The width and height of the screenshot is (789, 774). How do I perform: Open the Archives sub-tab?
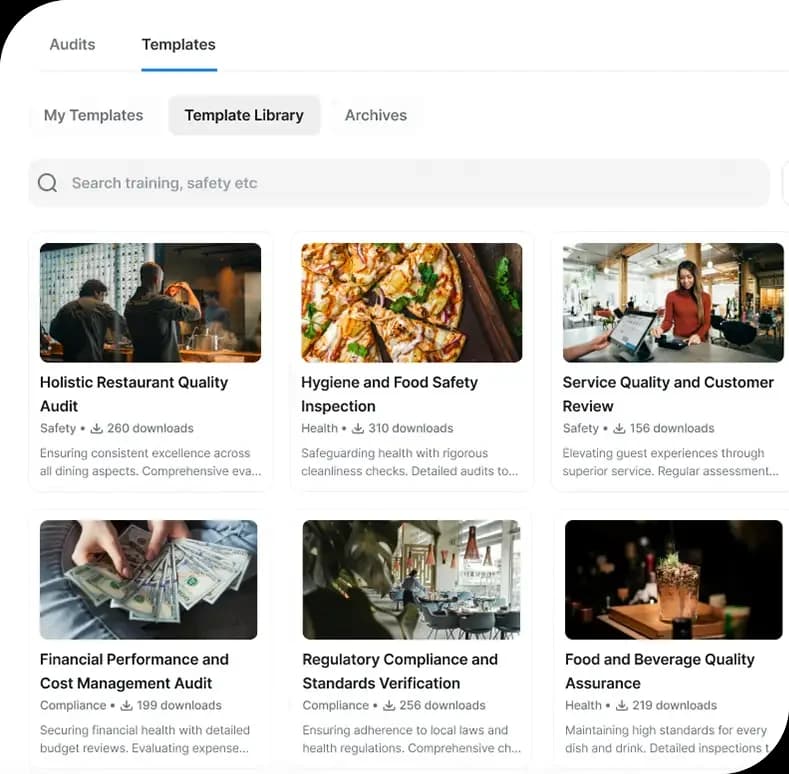coord(376,115)
